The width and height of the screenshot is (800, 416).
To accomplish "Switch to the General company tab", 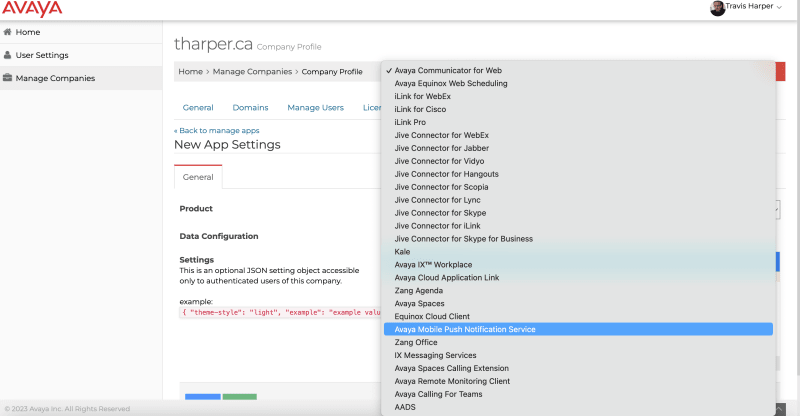I will click(x=198, y=108).
